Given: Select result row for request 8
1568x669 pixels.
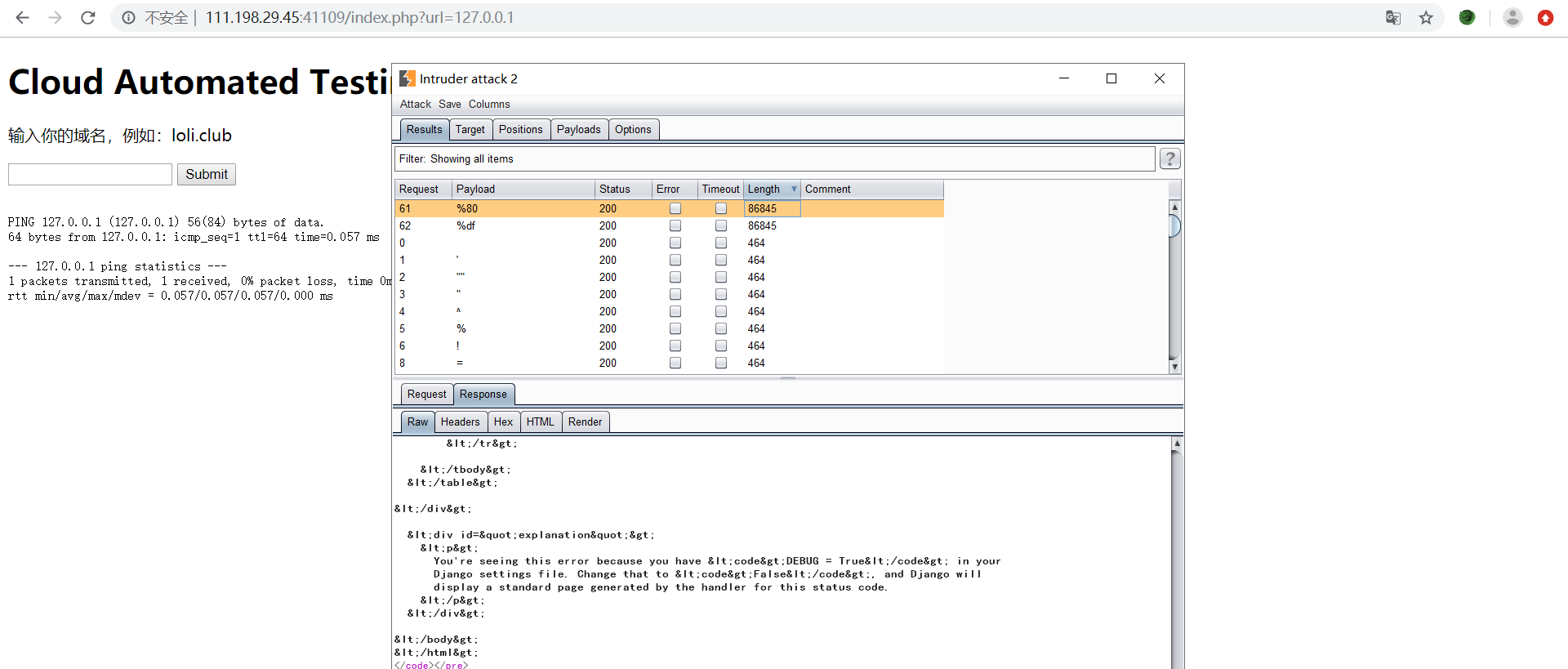Looking at the screenshot, I should (669, 363).
